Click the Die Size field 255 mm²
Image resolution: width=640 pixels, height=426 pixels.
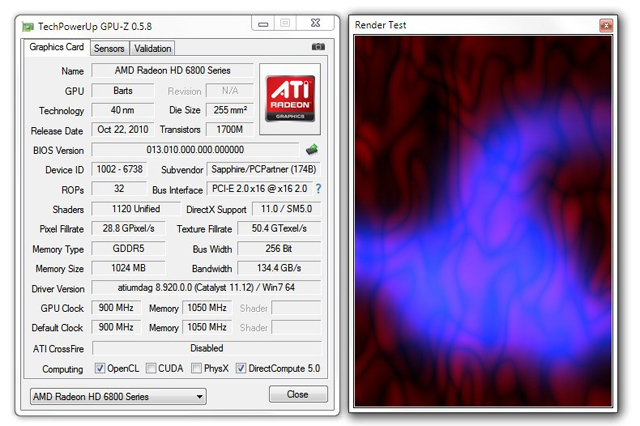[x=230, y=110]
